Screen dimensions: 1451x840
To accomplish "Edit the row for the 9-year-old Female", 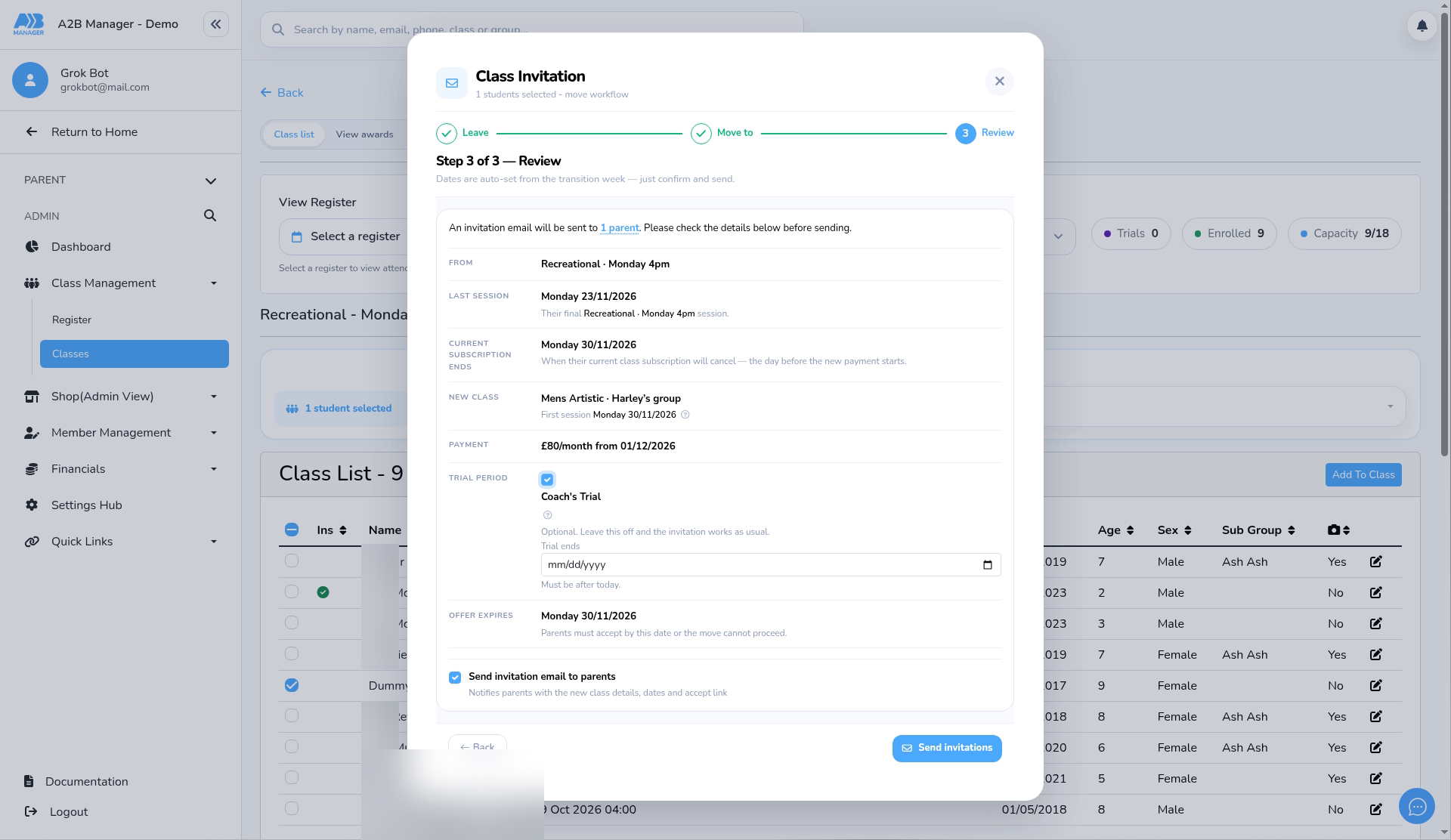I will coord(1375,686).
